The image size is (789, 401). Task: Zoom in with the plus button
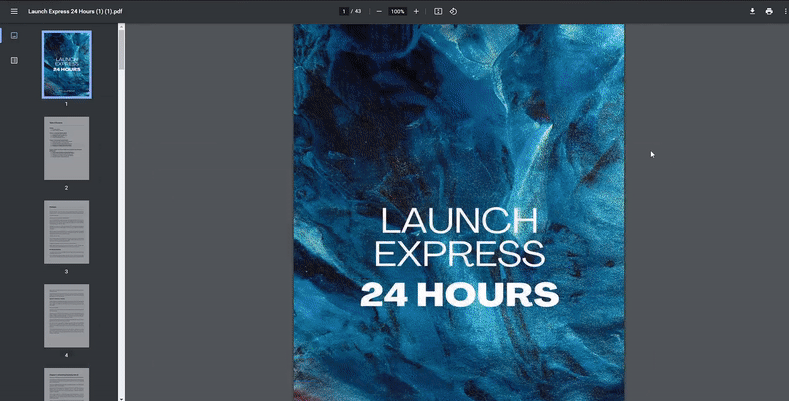click(x=416, y=11)
